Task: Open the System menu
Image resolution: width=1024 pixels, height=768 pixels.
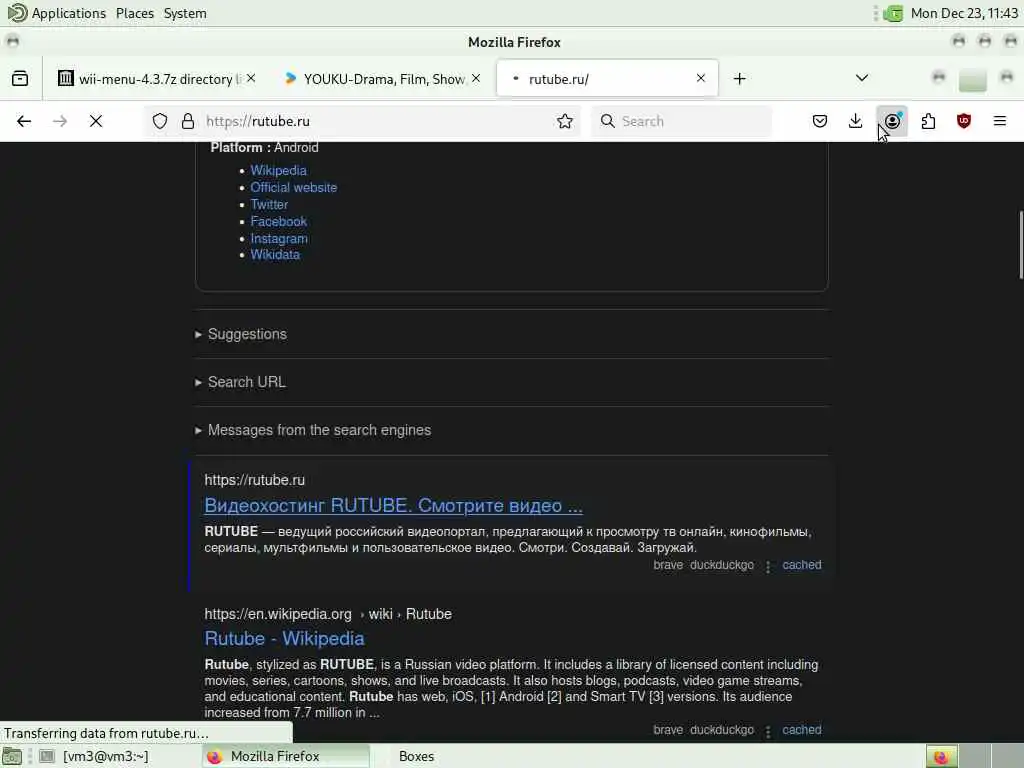Action: pos(185,13)
